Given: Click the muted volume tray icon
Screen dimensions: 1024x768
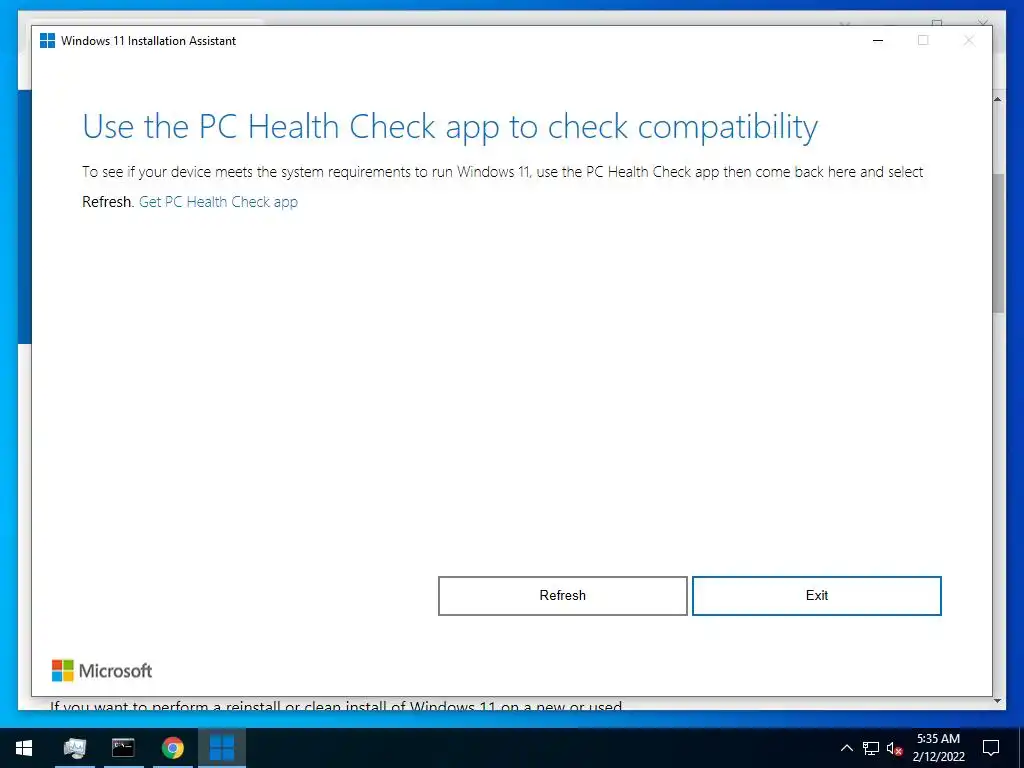Looking at the screenshot, I should coord(895,748).
